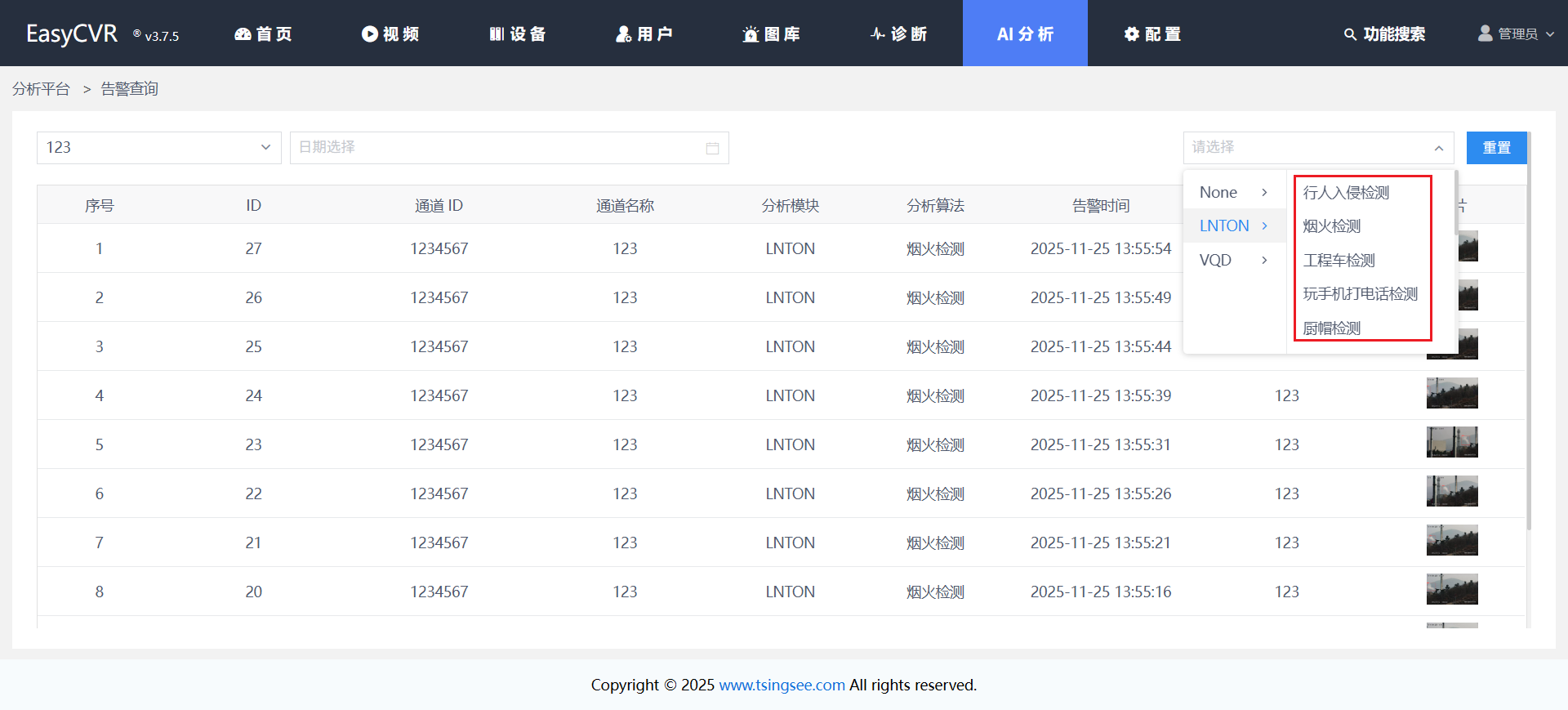The width and height of the screenshot is (1568, 710).
Task: Switch to the AI 分析 tab
Action: point(1025,33)
